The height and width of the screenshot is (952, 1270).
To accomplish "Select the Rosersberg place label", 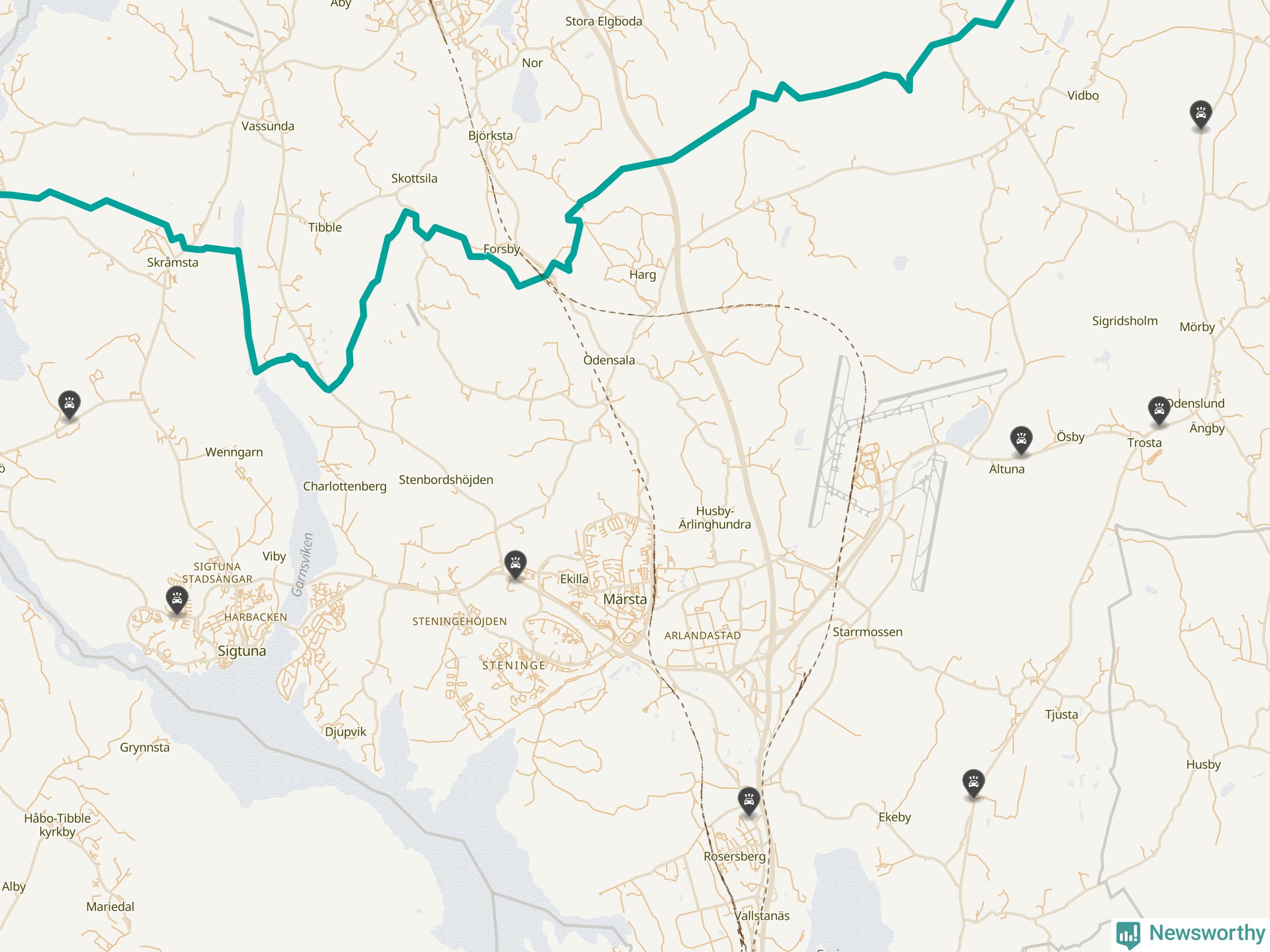I will (x=734, y=856).
